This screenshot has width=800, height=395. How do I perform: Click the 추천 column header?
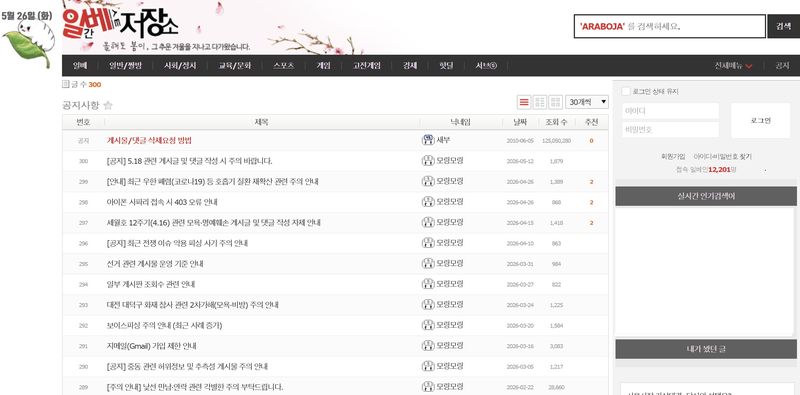point(591,122)
